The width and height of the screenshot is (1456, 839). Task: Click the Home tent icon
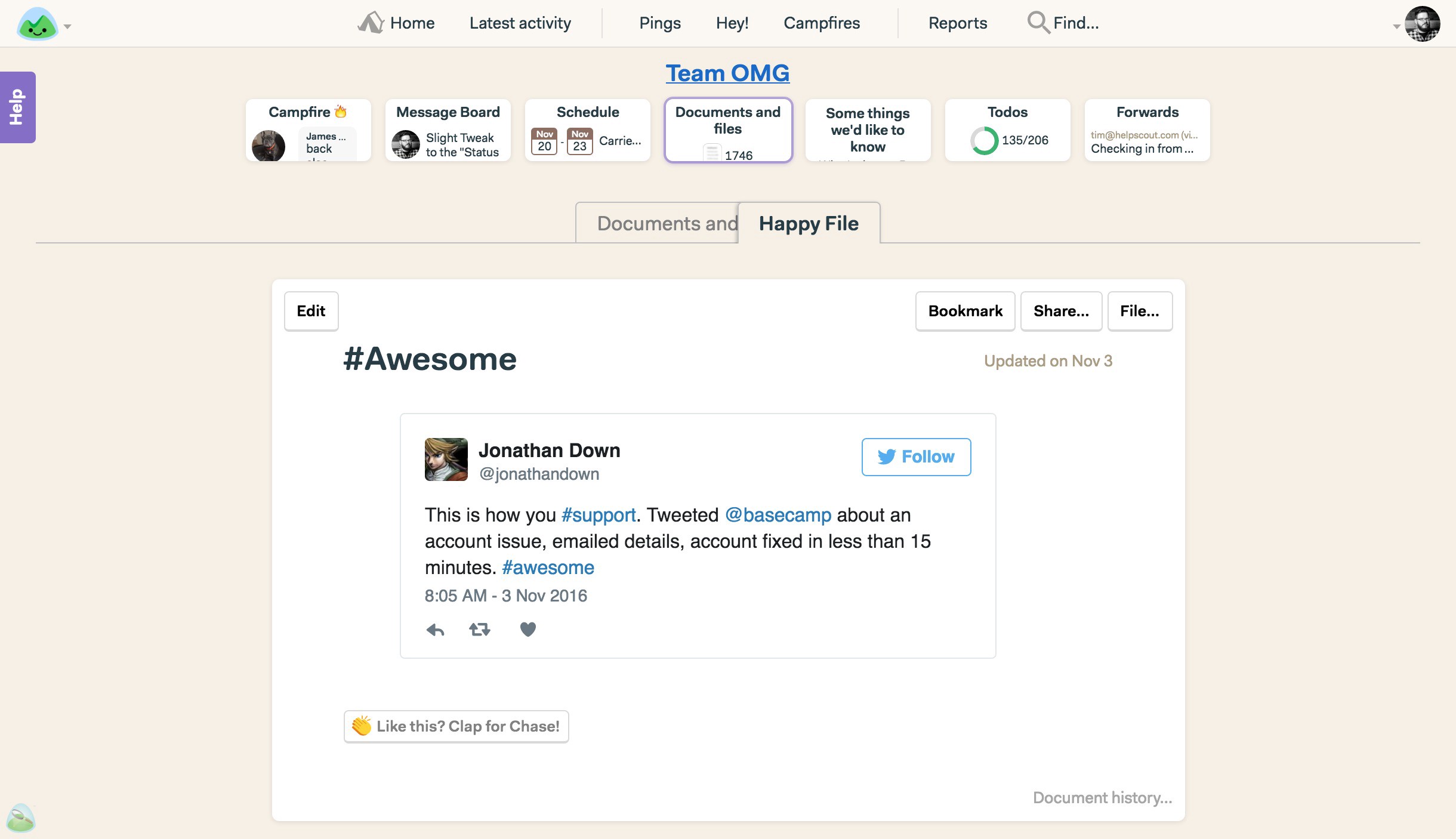(x=371, y=23)
